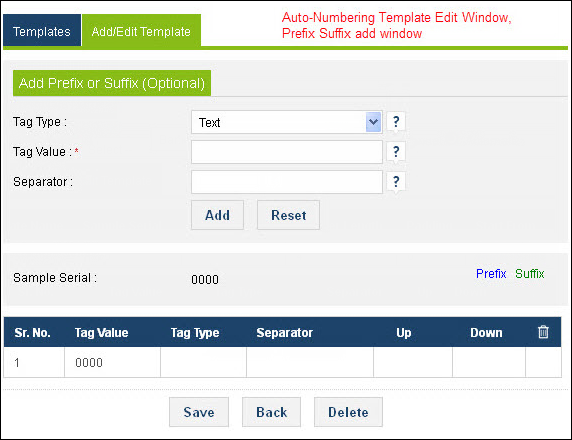The image size is (572, 440).
Task: Click help icon beside Separator field
Action: (396, 181)
